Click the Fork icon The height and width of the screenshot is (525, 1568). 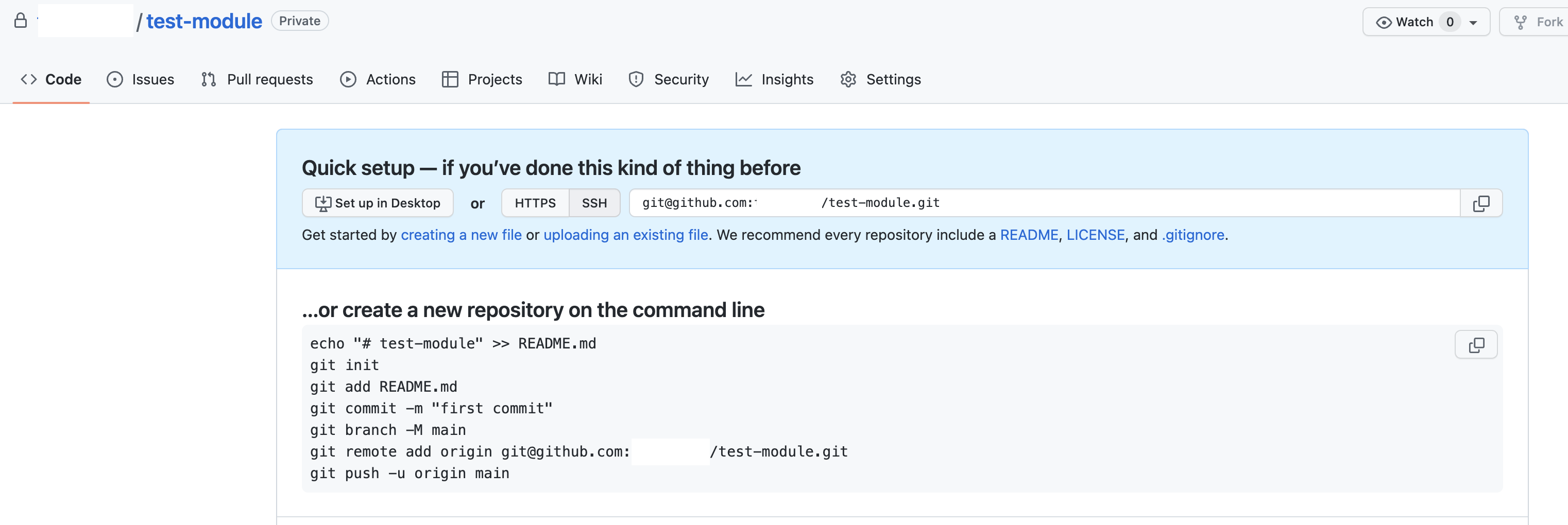[x=1521, y=23]
